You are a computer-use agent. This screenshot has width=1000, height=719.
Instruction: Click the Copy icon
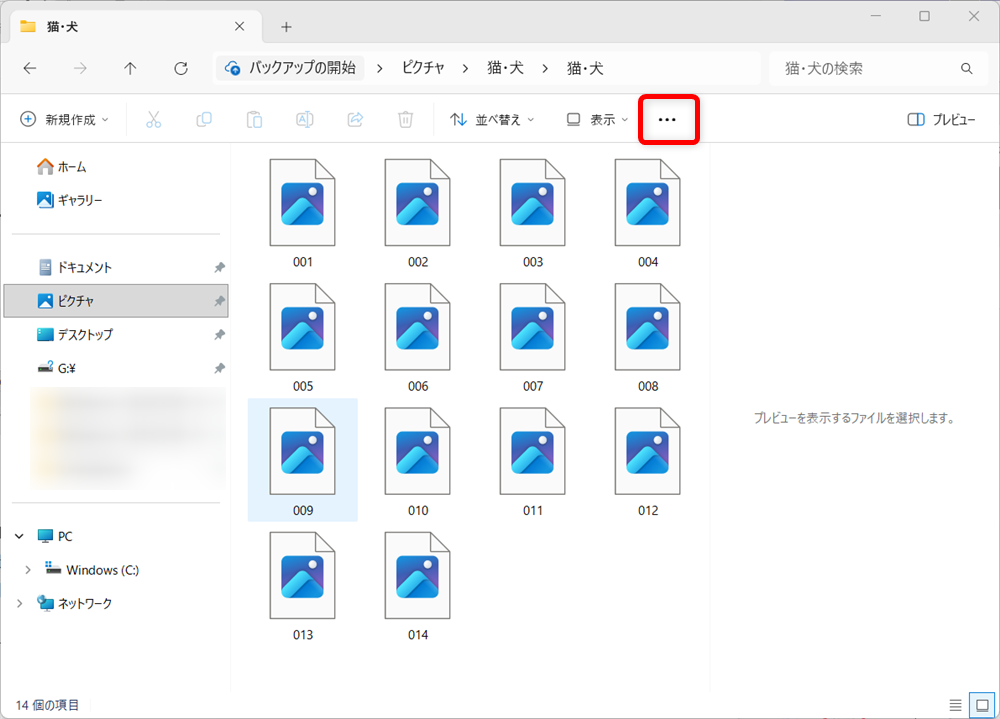(x=204, y=119)
